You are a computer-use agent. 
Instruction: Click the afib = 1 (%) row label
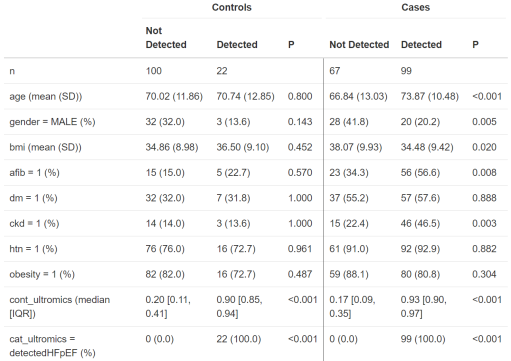click(x=34, y=173)
